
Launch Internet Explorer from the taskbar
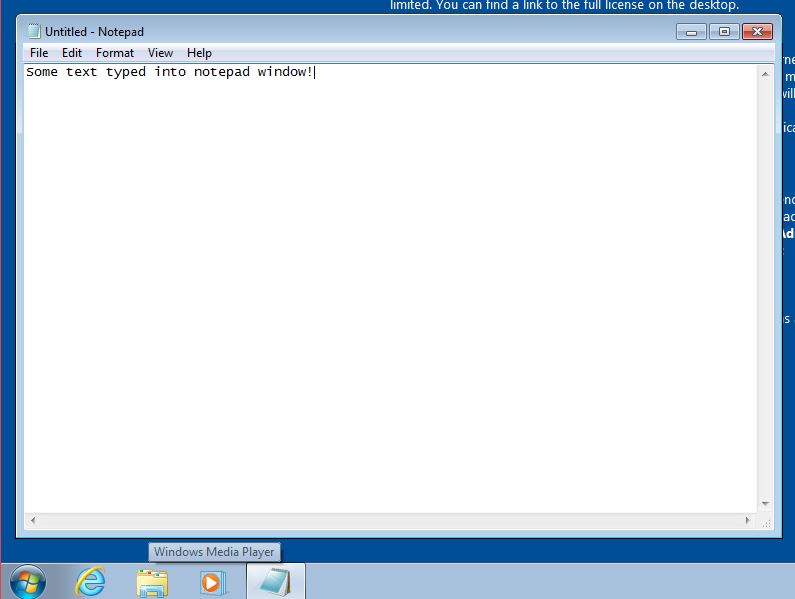click(90, 581)
